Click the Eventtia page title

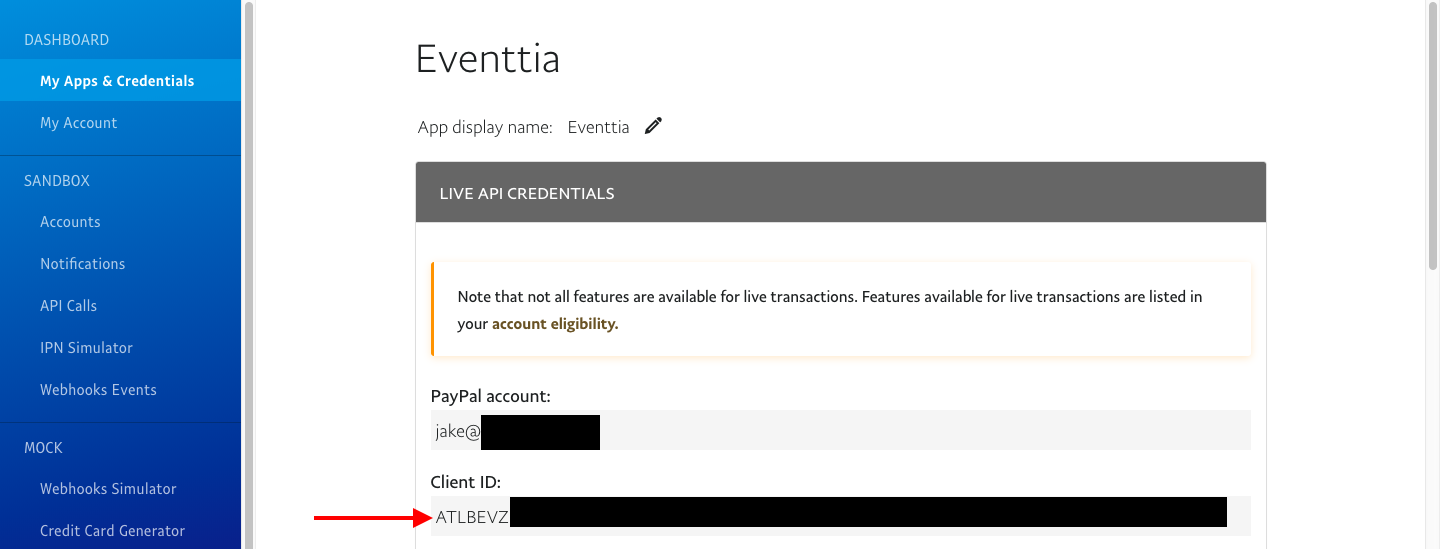tap(487, 59)
